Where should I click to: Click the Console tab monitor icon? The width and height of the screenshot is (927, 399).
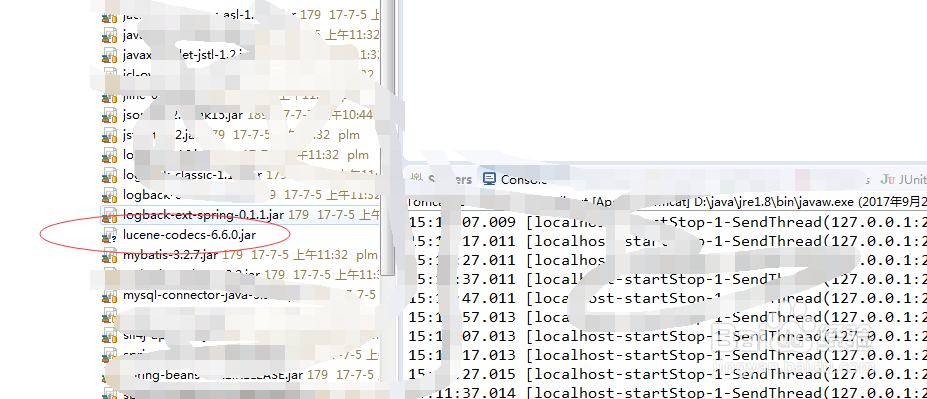(489, 179)
